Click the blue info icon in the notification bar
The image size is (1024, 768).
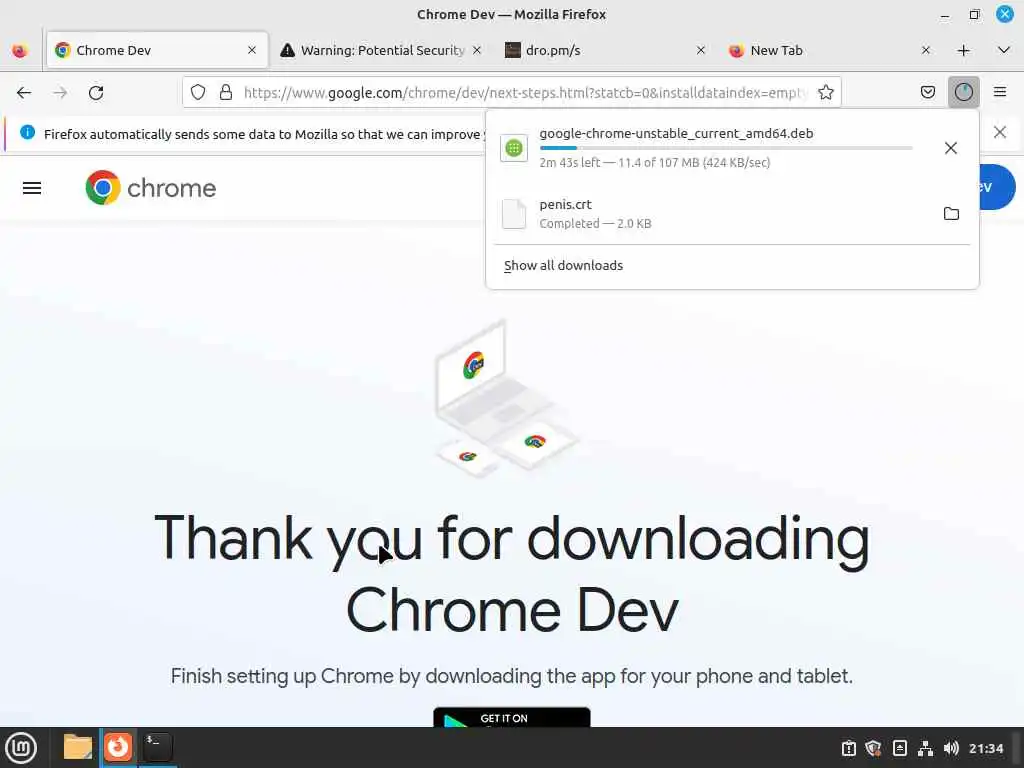[x=27, y=133]
